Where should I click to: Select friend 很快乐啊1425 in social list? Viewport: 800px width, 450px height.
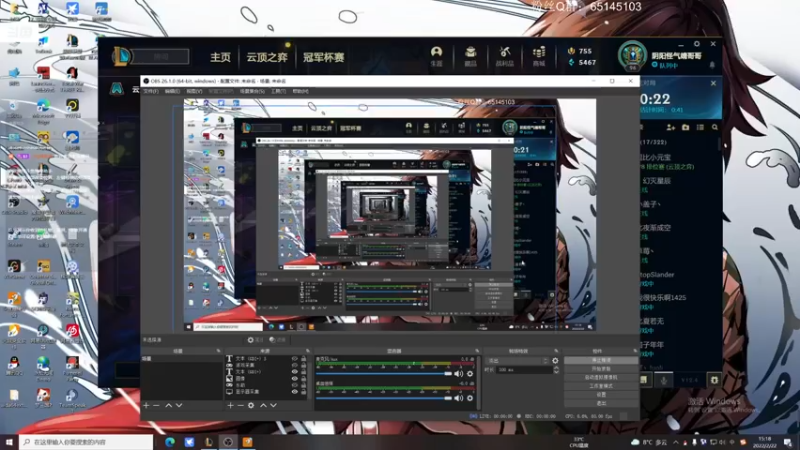[x=663, y=298]
